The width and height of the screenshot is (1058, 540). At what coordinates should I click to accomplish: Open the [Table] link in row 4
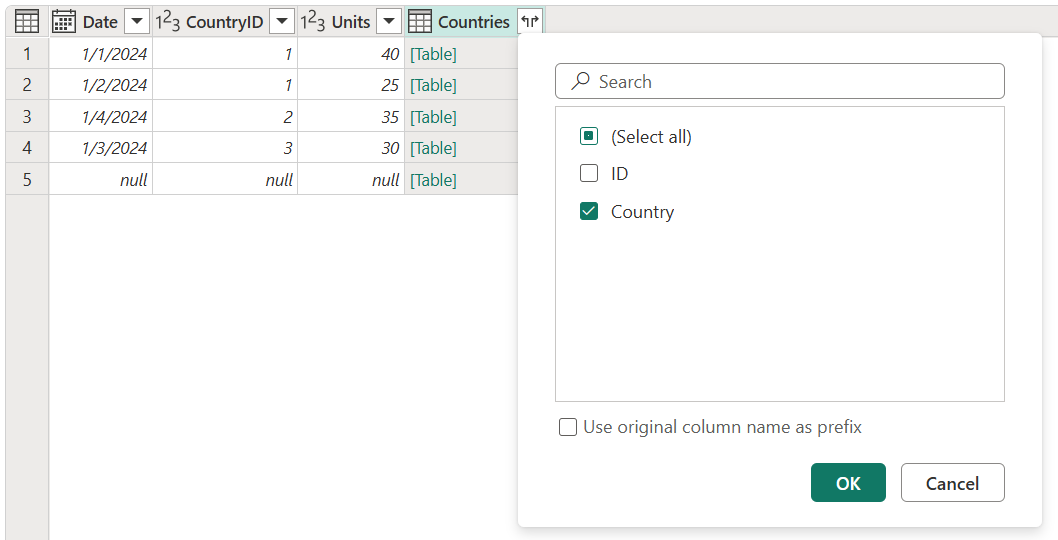click(x=433, y=148)
